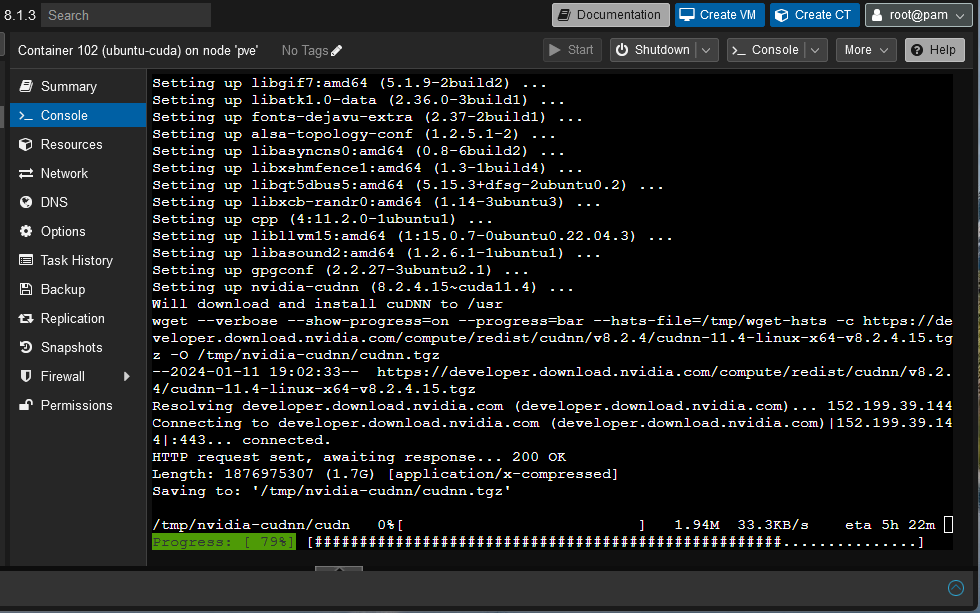Image resolution: width=980 pixels, height=613 pixels.
Task: Click the Snapshots history icon
Action: pos(26,347)
